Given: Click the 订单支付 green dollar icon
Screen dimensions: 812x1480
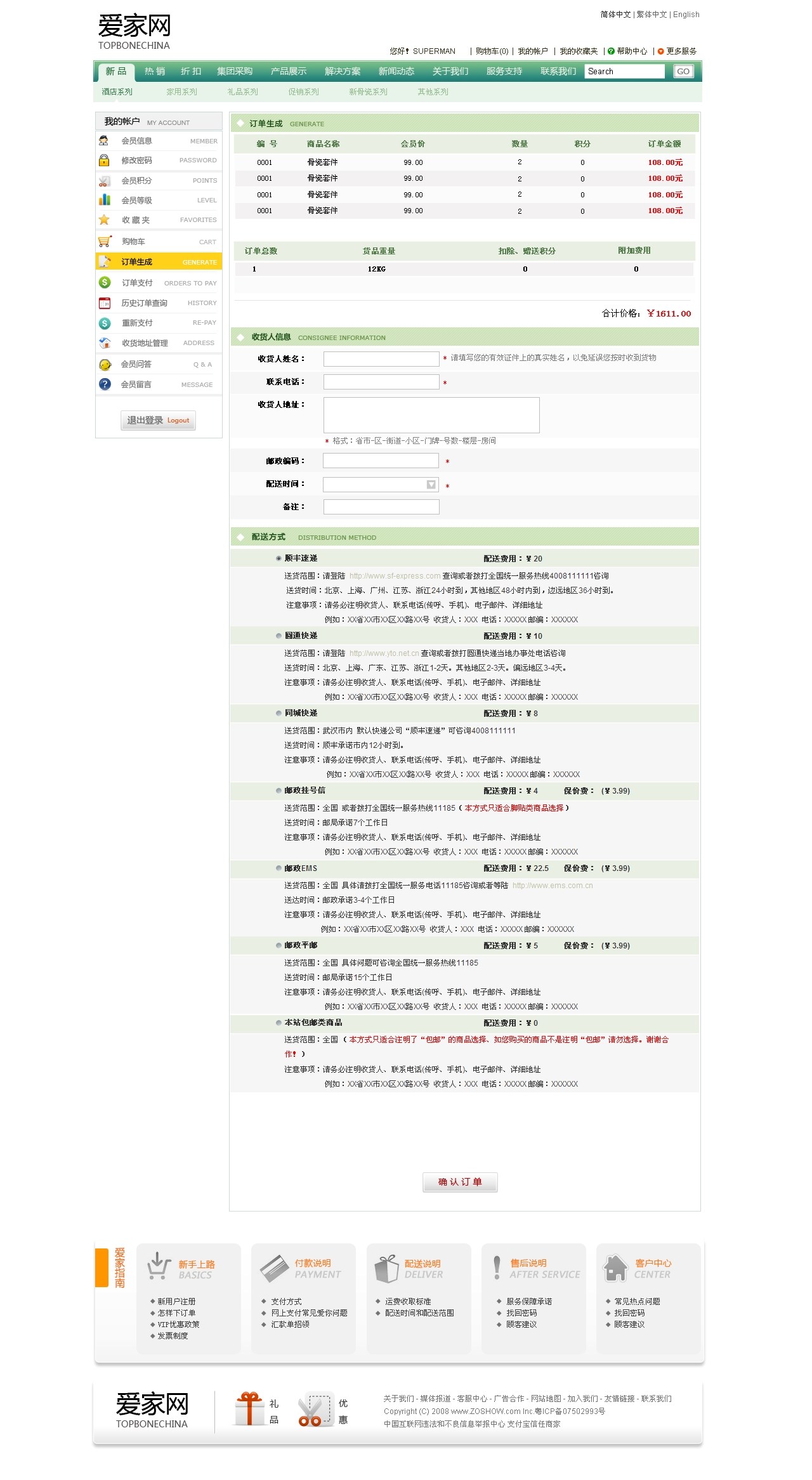Looking at the screenshot, I should tap(105, 282).
